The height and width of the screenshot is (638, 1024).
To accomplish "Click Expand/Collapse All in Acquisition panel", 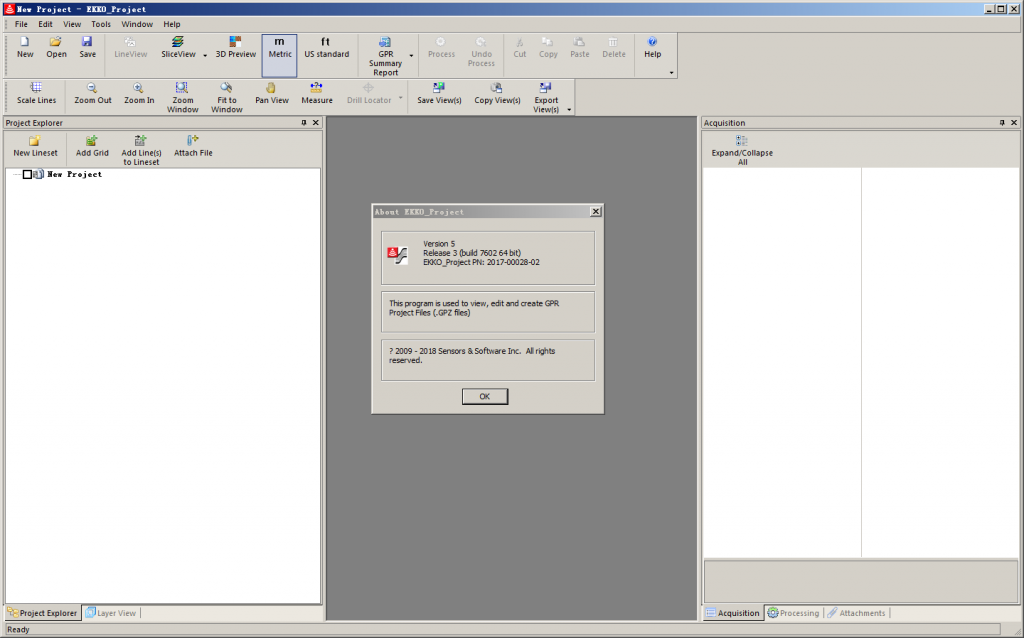I will tap(742, 150).
